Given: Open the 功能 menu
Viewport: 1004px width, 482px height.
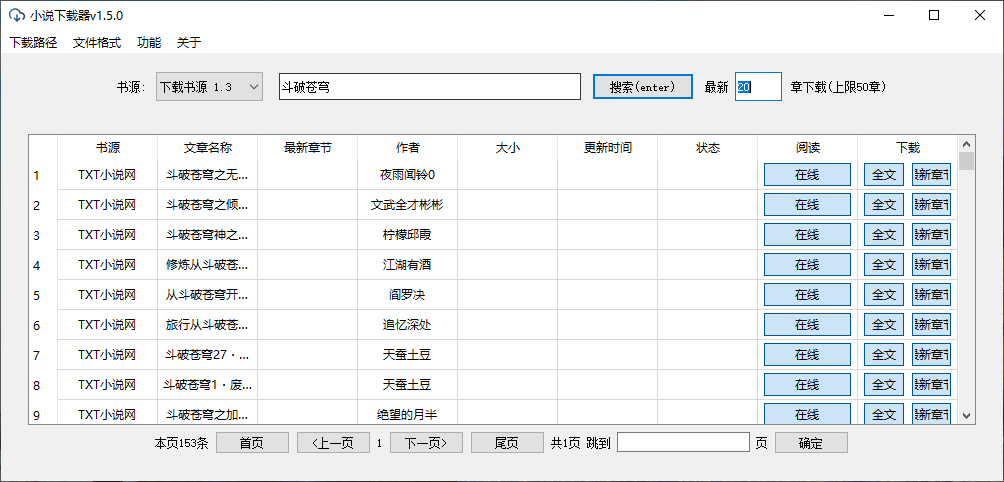Looking at the screenshot, I should (x=149, y=42).
